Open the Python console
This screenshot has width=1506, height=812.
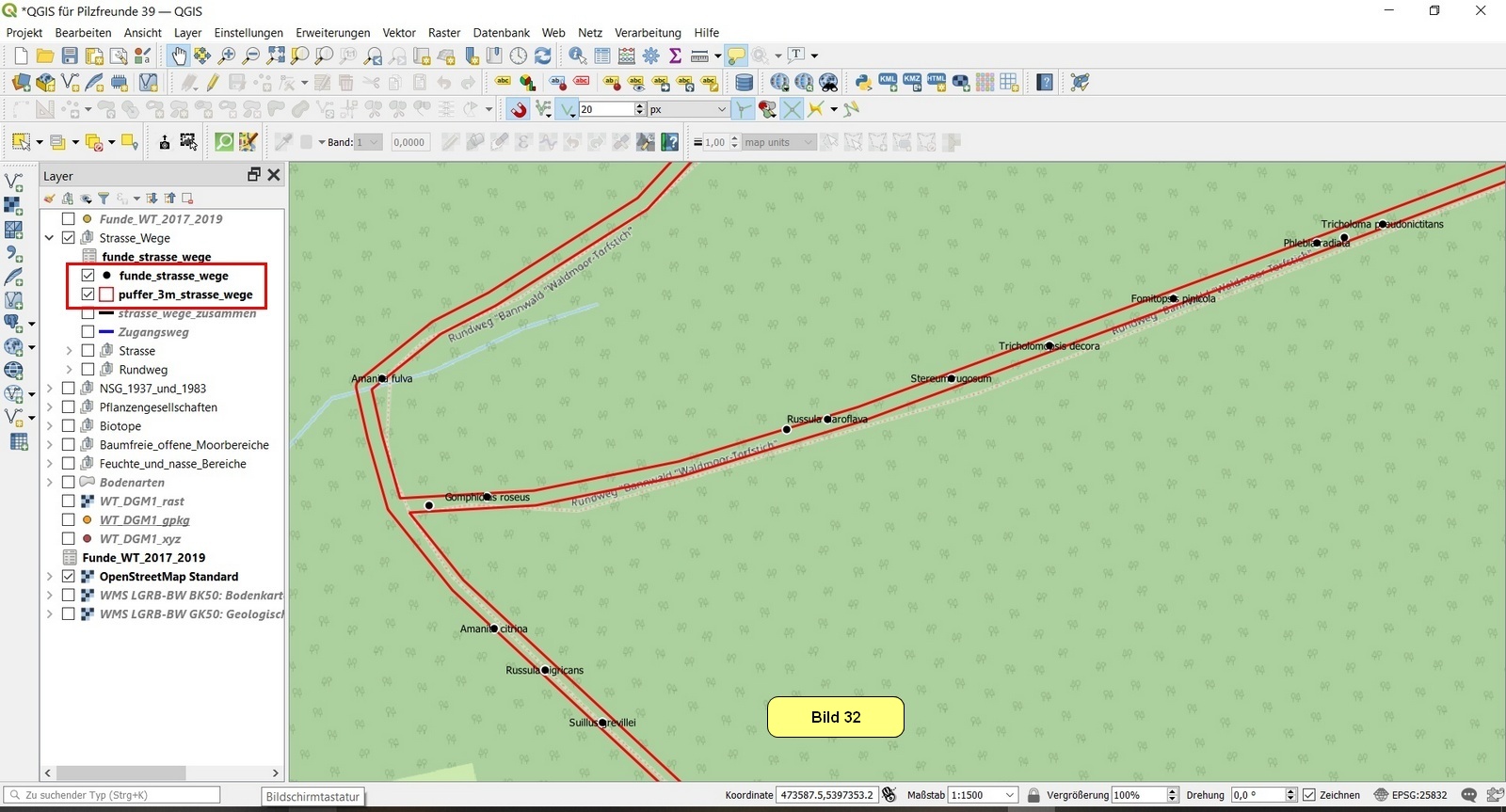coord(863,83)
